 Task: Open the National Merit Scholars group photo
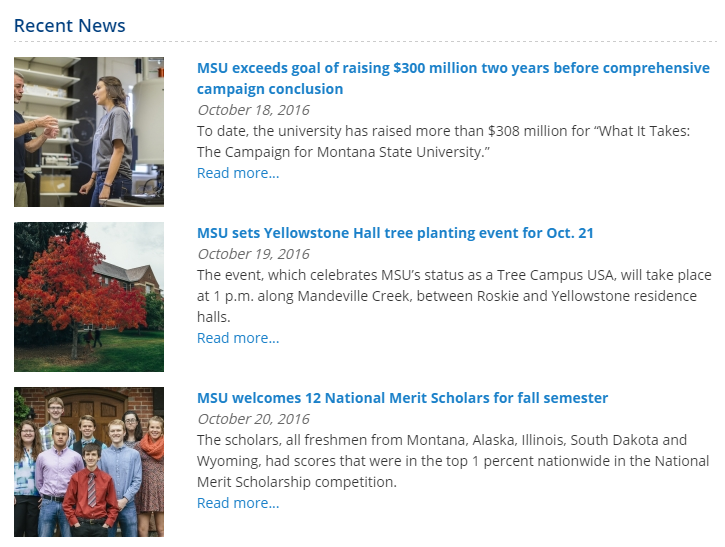pyautogui.click(x=89, y=462)
